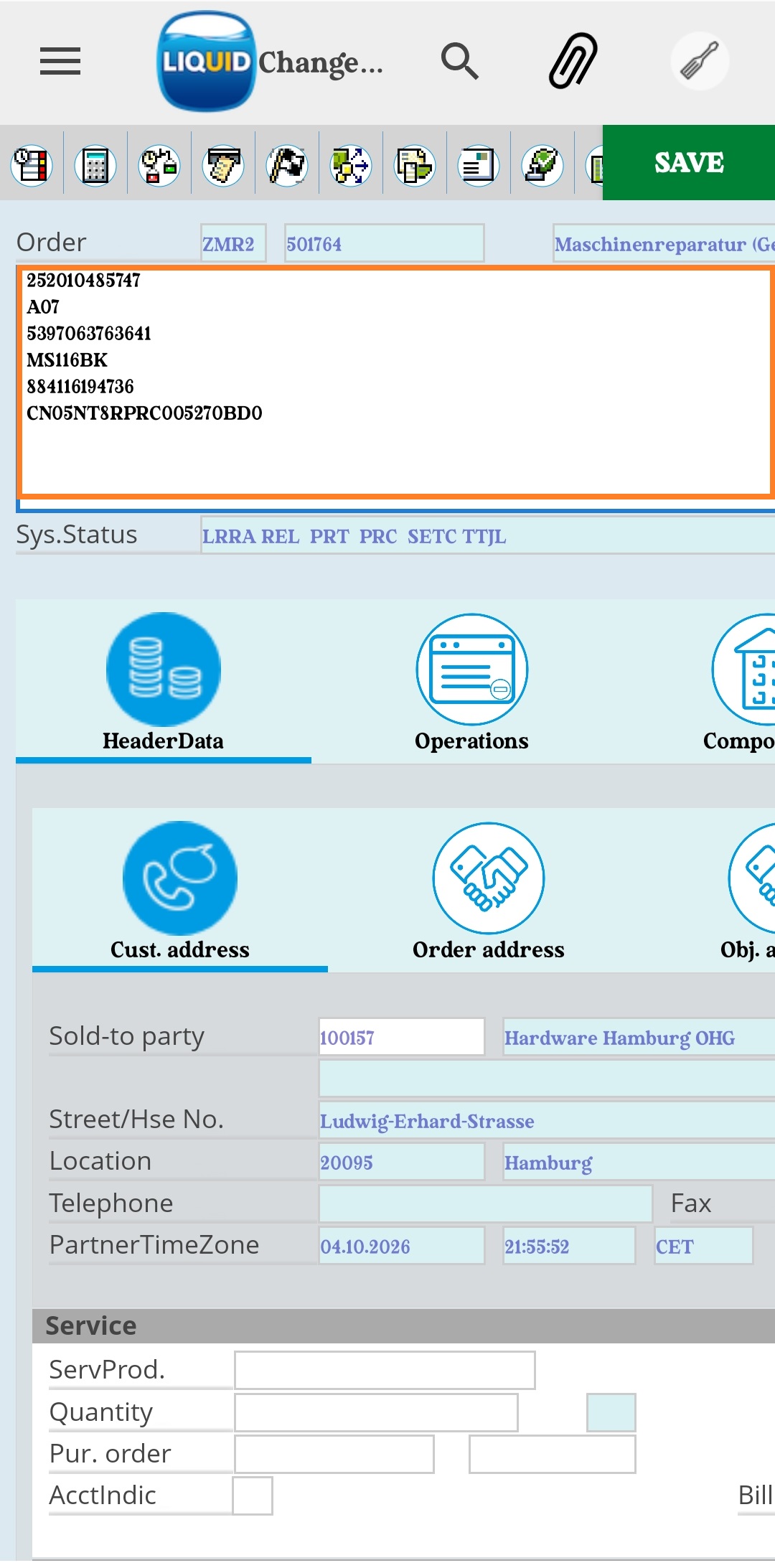Click the clock scheduling flow toolbar icon
775x1568 pixels.
[x=159, y=166]
